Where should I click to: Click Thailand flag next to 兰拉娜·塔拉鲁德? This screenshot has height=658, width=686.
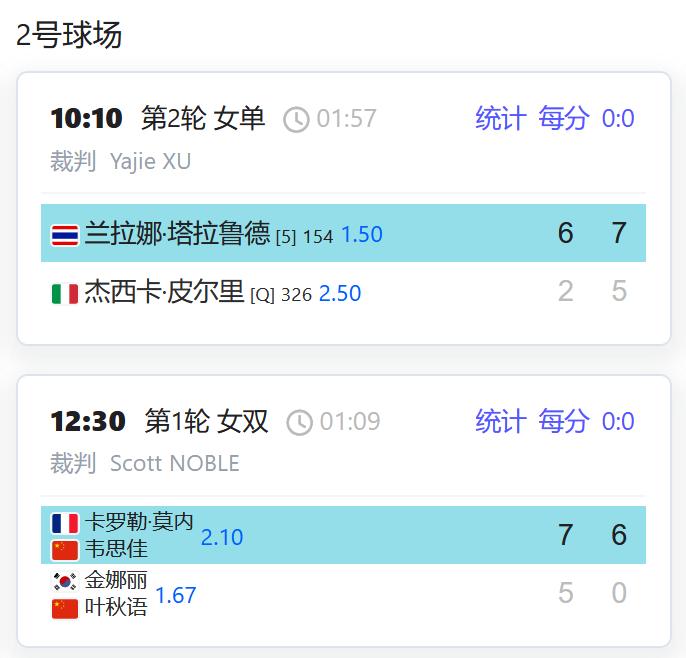pyautogui.click(x=65, y=235)
